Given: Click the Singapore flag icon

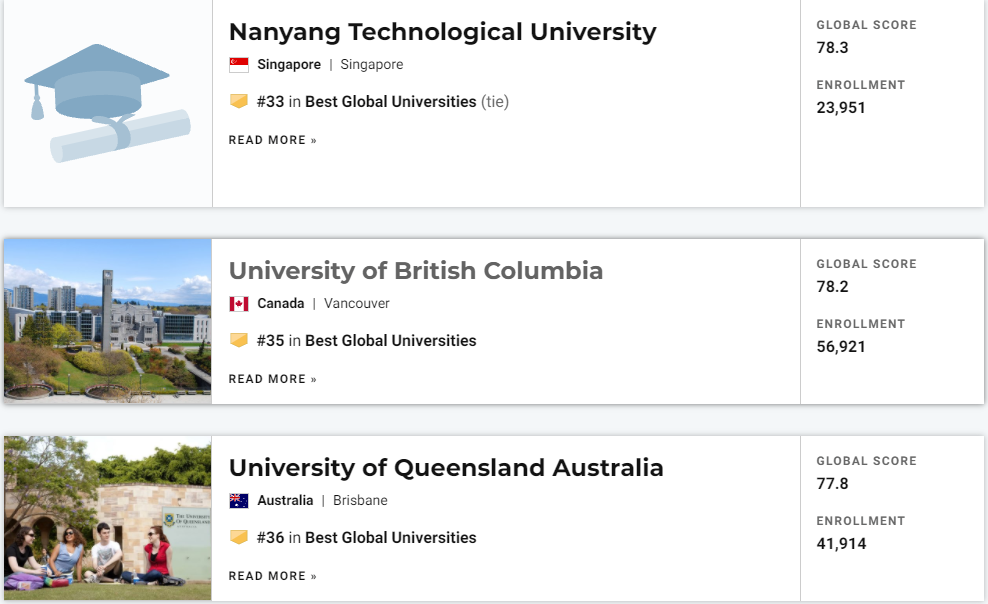Looking at the screenshot, I should [x=239, y=65].
